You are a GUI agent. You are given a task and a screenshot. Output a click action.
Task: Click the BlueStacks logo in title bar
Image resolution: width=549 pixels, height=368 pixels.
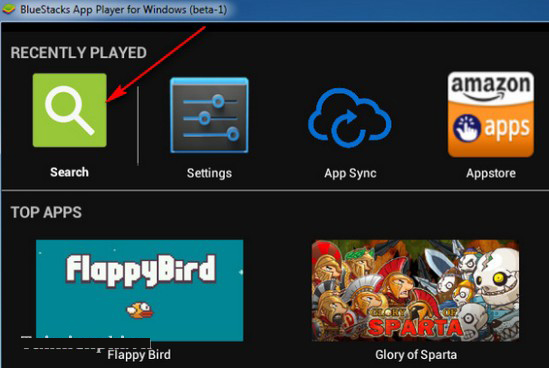point(8,9)
